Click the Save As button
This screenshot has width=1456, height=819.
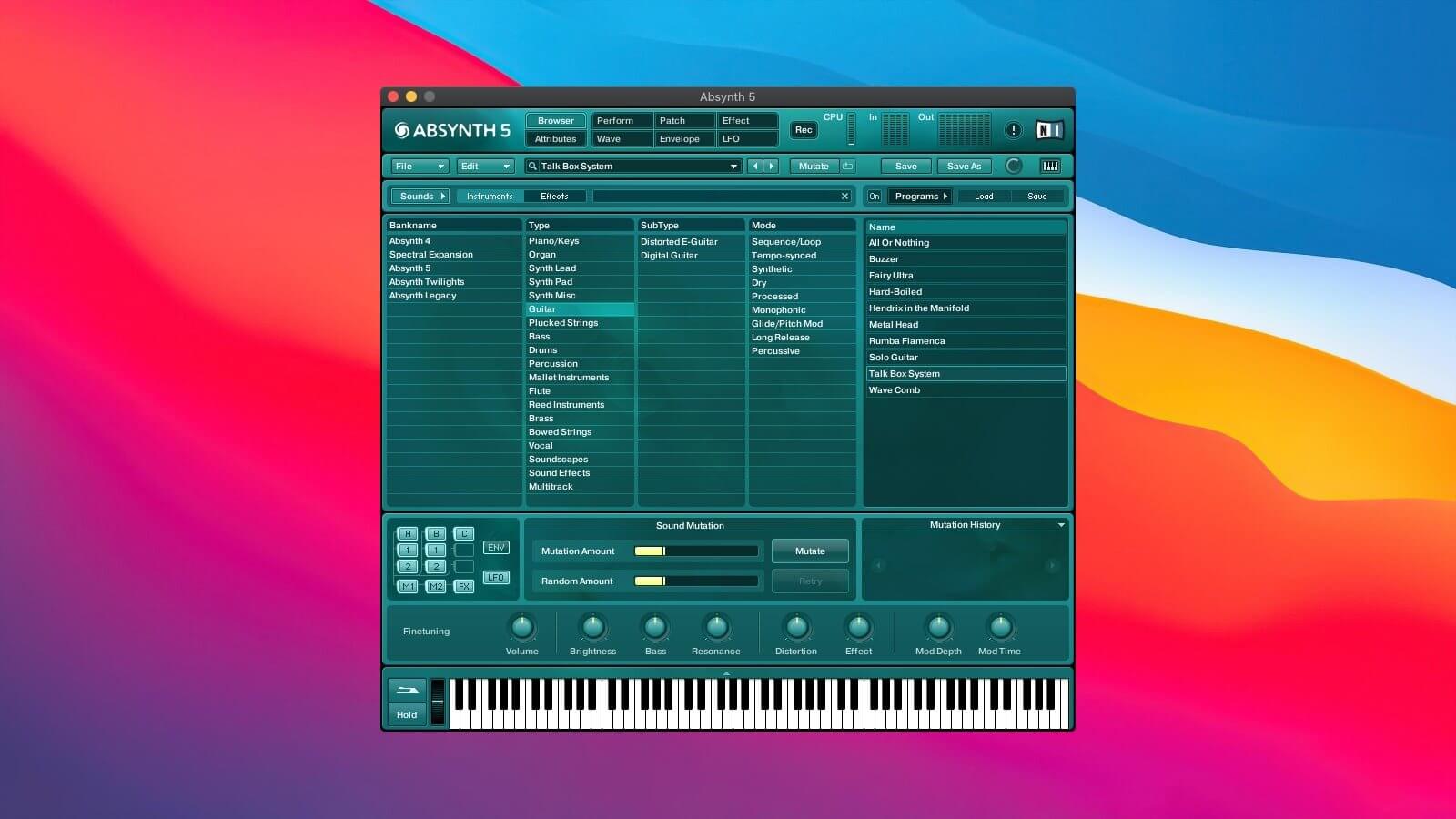tap(964, 166)
